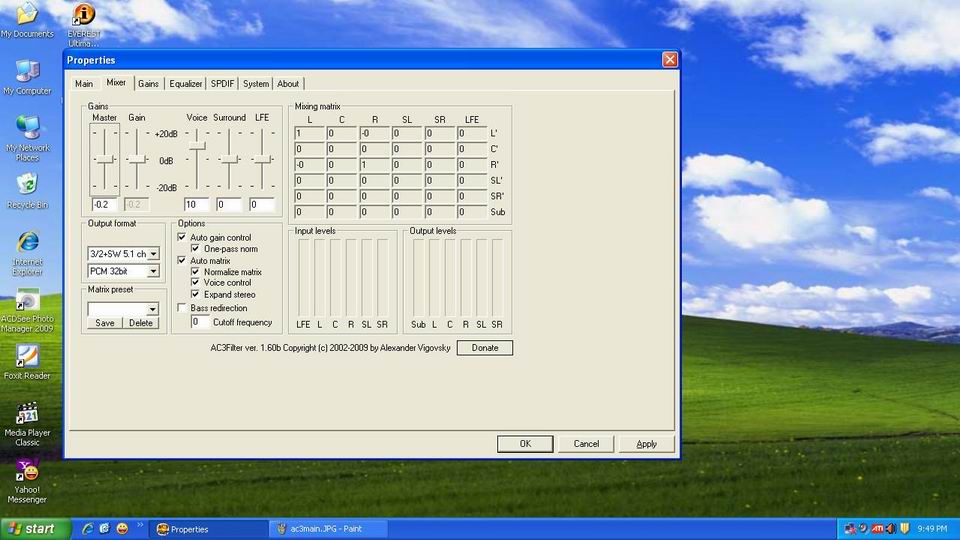Image resolution: width=960 pixels, height=540 pixels.
Task: Click OK to confirm settings
Action: 525,444
